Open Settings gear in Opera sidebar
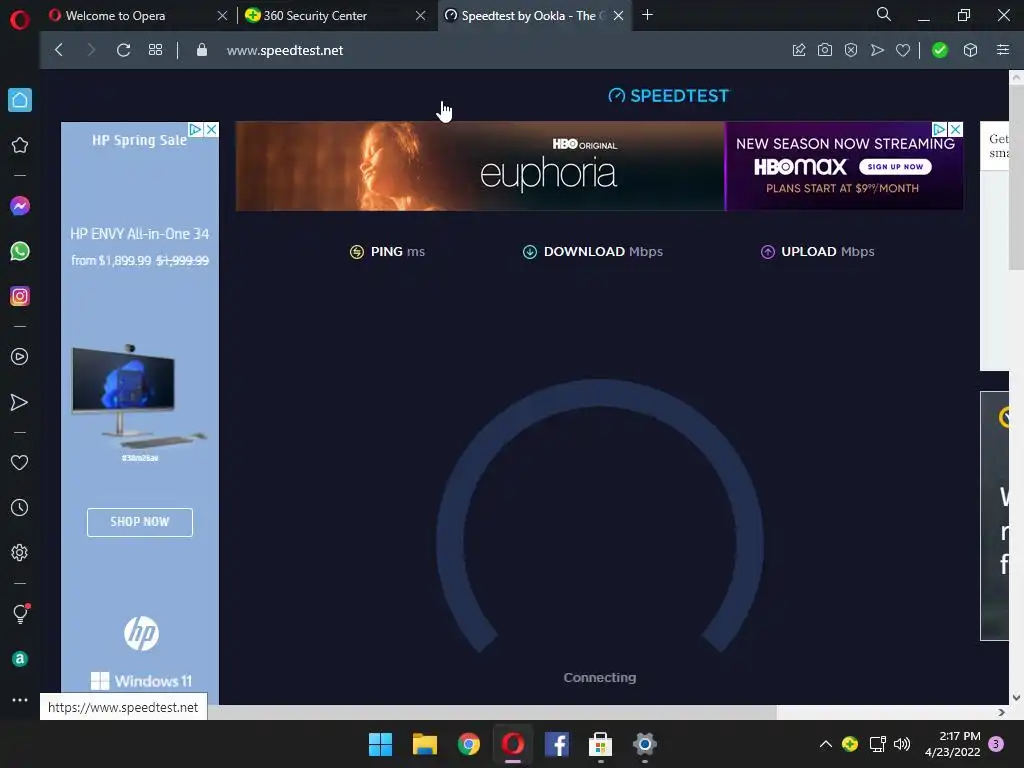This screenshot has height=768, width=1024. tap(20, 552)
